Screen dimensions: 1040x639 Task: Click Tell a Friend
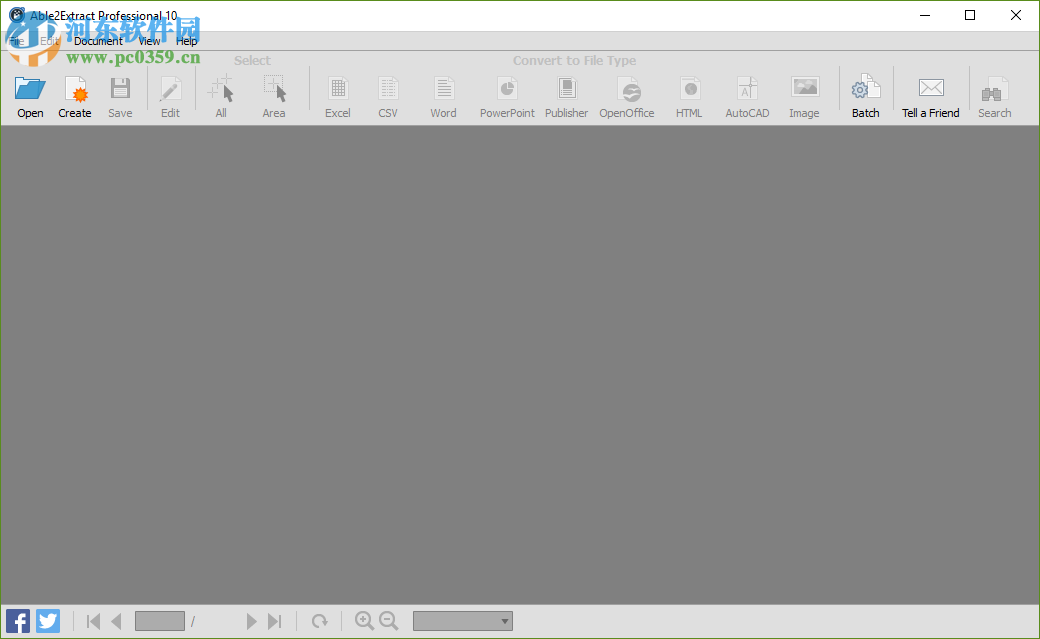click(x=930, y=95)
